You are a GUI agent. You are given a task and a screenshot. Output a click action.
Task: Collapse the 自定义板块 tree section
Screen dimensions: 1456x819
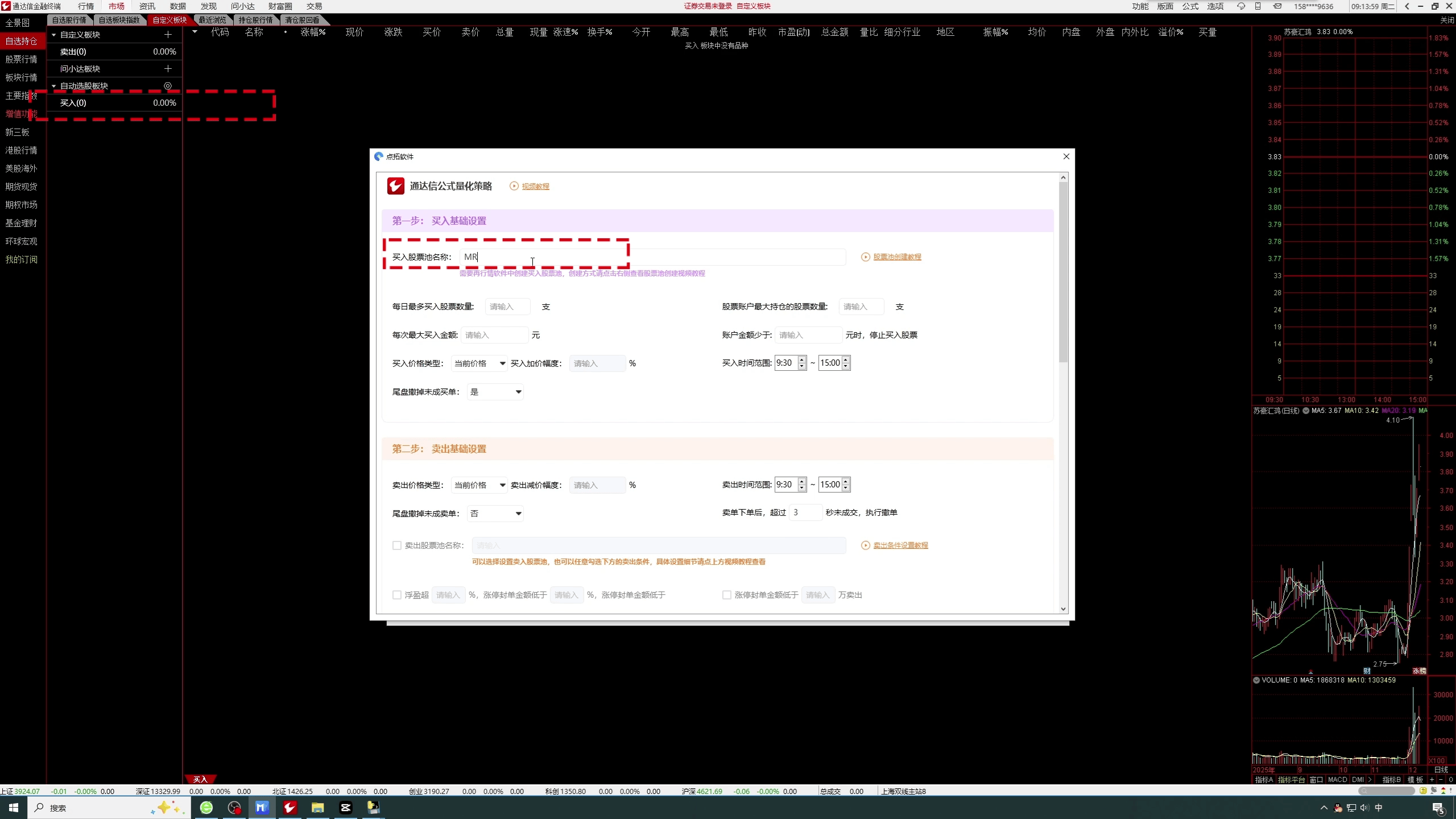(x=54, y=35)
